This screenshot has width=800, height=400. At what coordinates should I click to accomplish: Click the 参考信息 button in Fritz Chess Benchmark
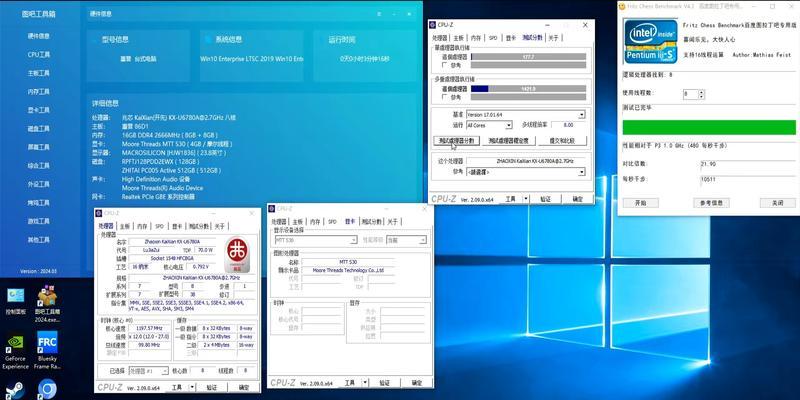click(711, 203)
